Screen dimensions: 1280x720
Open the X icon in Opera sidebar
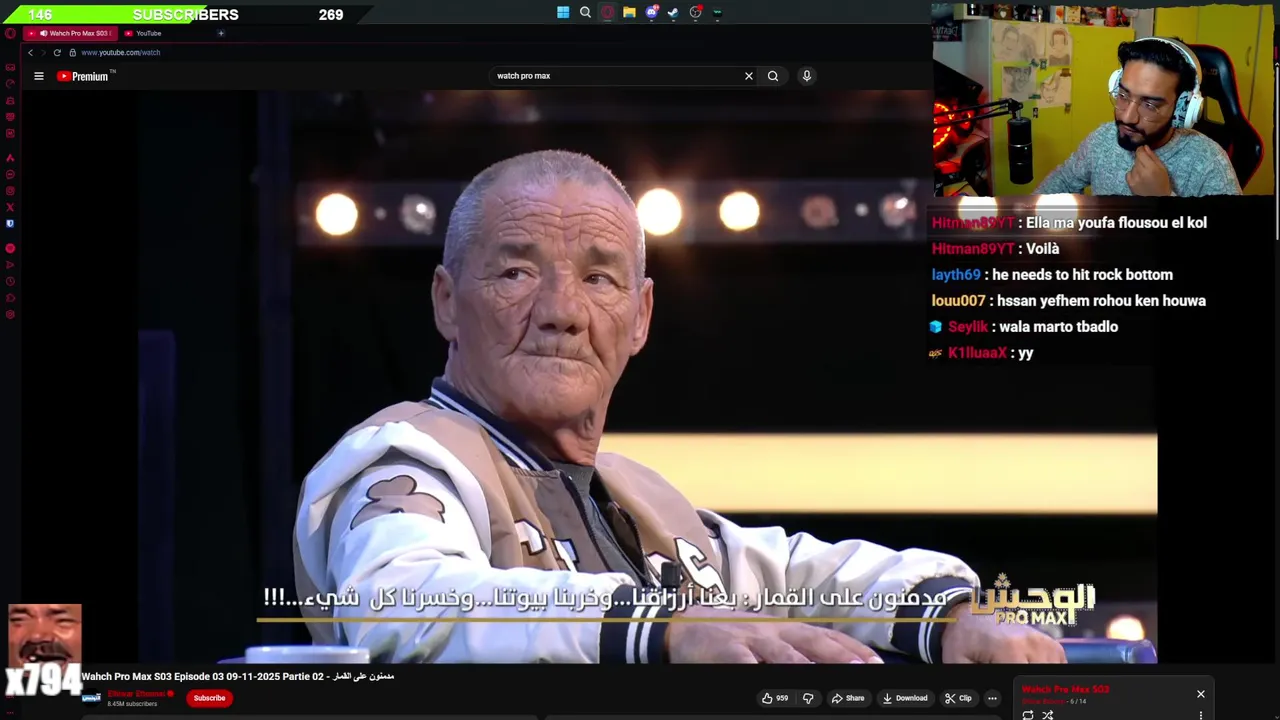click(10, 208)
